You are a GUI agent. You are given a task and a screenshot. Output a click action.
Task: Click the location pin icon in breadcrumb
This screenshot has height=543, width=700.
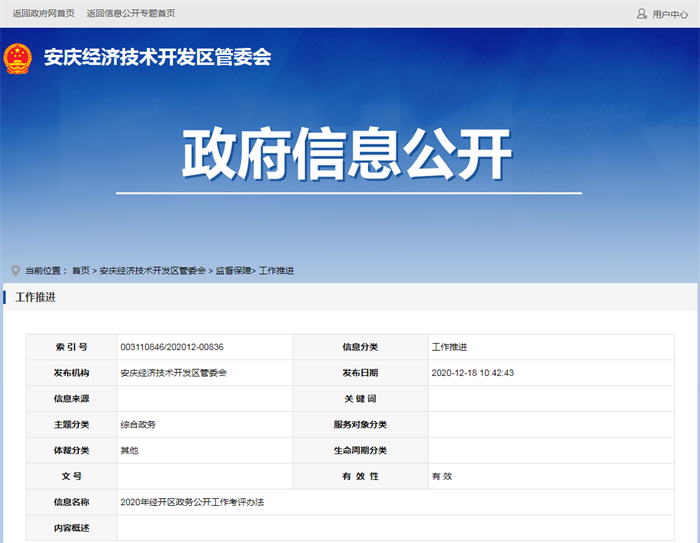(x=15, y=271)
